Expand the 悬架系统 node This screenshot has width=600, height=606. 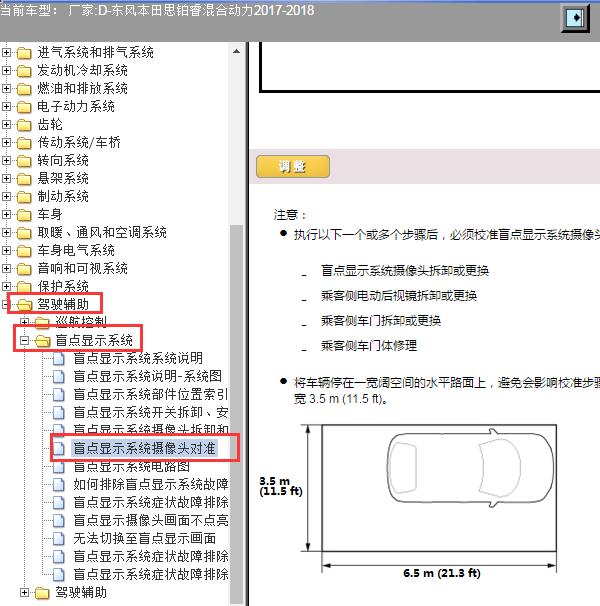tap(6, 178)
